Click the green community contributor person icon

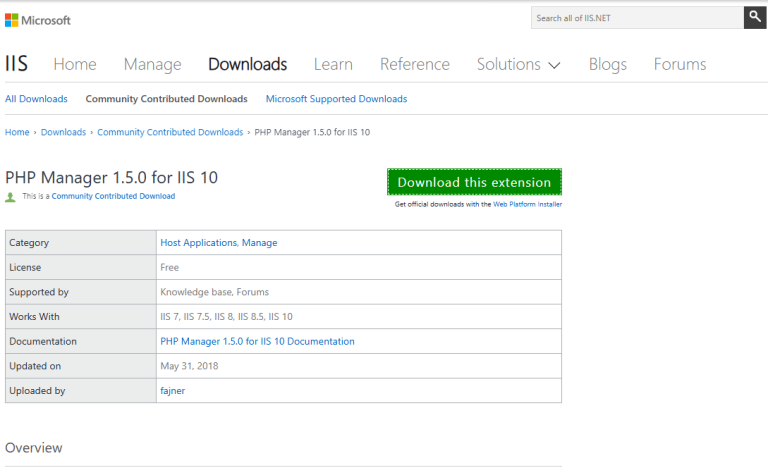click(10, 197)
